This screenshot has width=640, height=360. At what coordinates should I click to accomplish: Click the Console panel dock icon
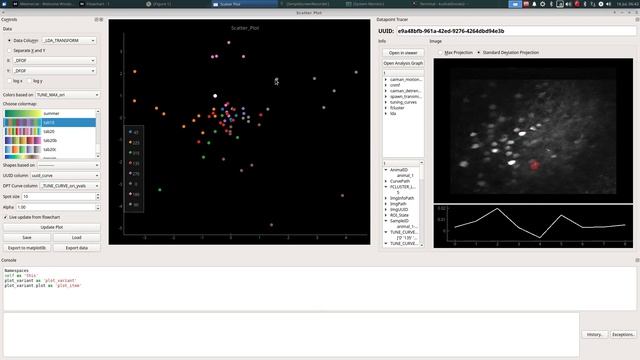tap(637, 260)
